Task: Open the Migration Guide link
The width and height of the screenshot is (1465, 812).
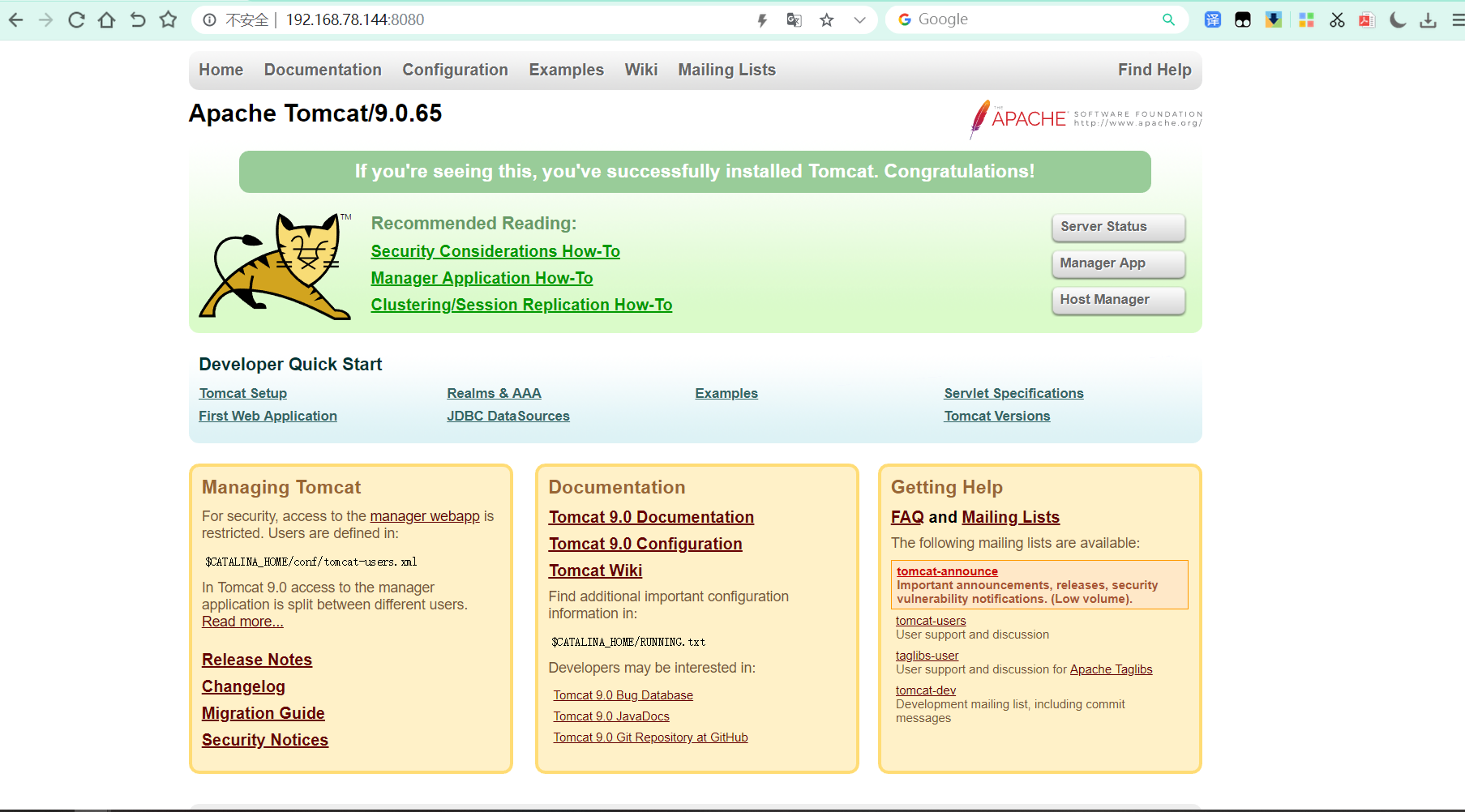Action: click(263, 713)
